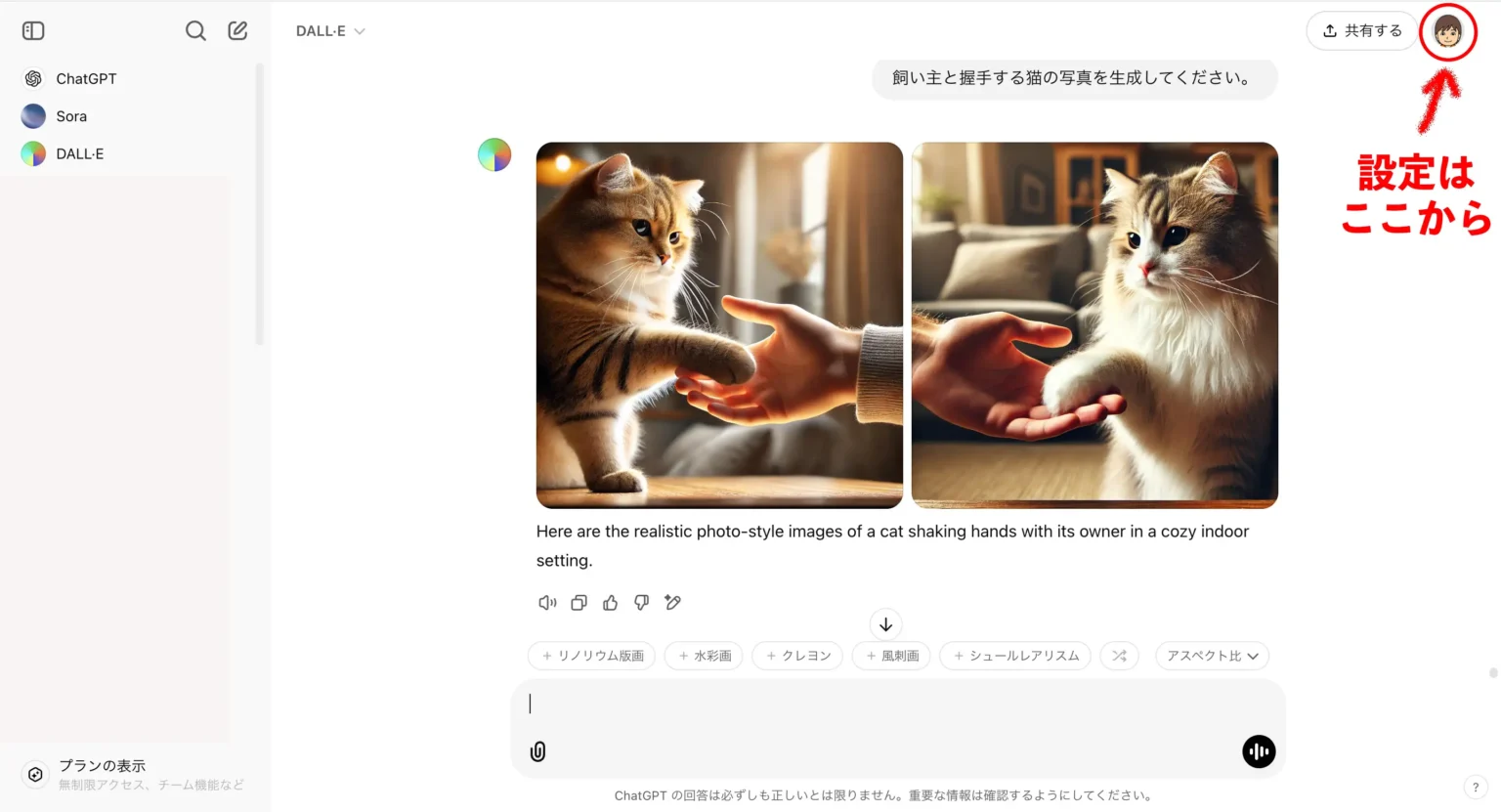The image size is (1501, 812).
Task: Copy the response with the copy icon
Action: point(579,603)
